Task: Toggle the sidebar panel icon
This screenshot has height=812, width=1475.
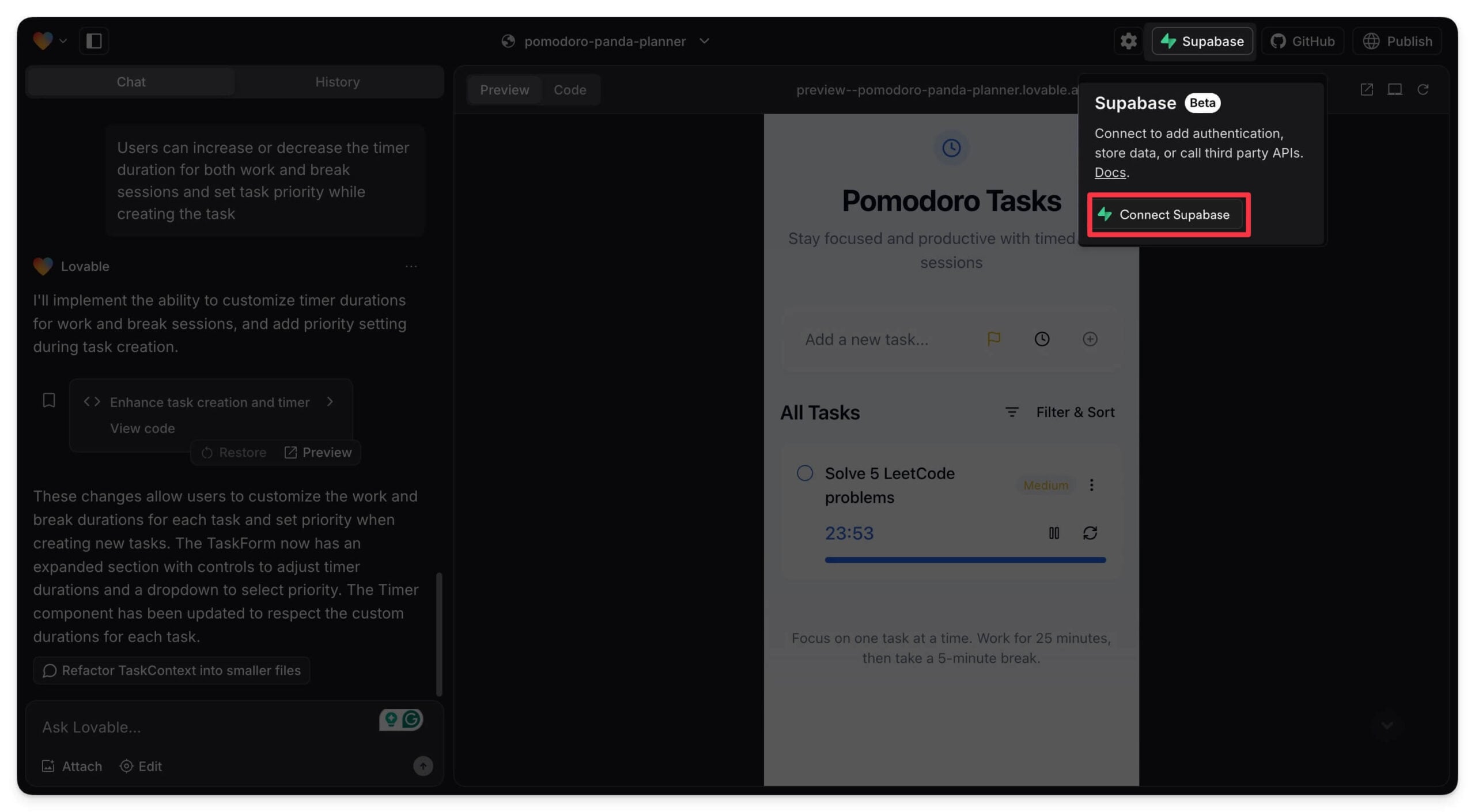Action: [x=94, y=41]
